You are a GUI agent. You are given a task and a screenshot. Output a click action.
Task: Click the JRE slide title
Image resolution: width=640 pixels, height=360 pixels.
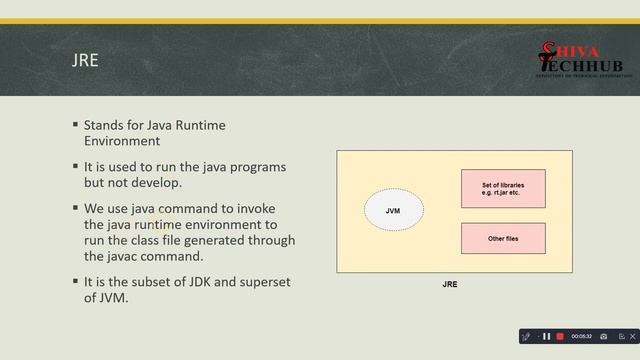85,60
